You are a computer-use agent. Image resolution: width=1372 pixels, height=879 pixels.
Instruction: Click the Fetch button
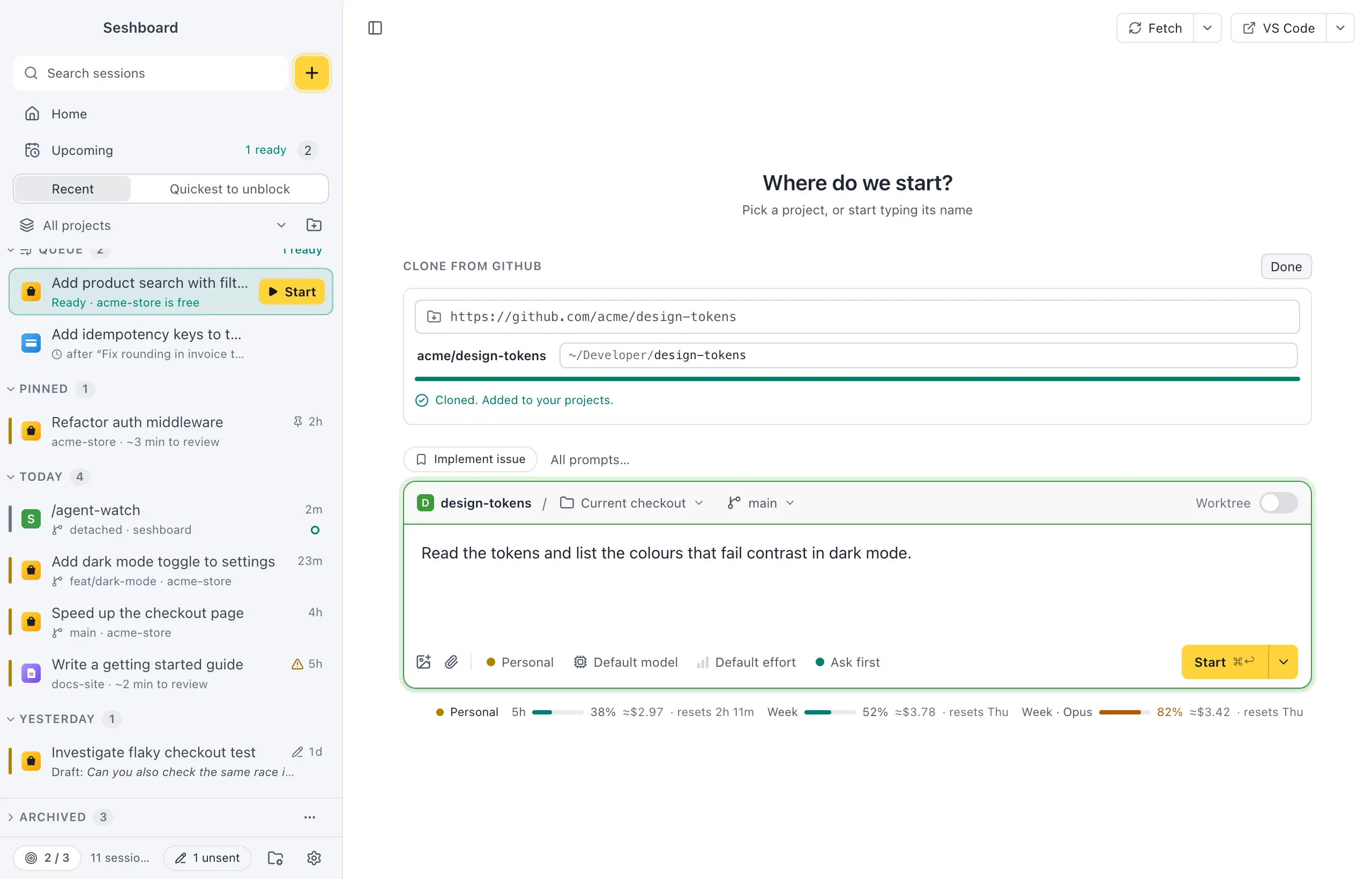coord(1155,28)
